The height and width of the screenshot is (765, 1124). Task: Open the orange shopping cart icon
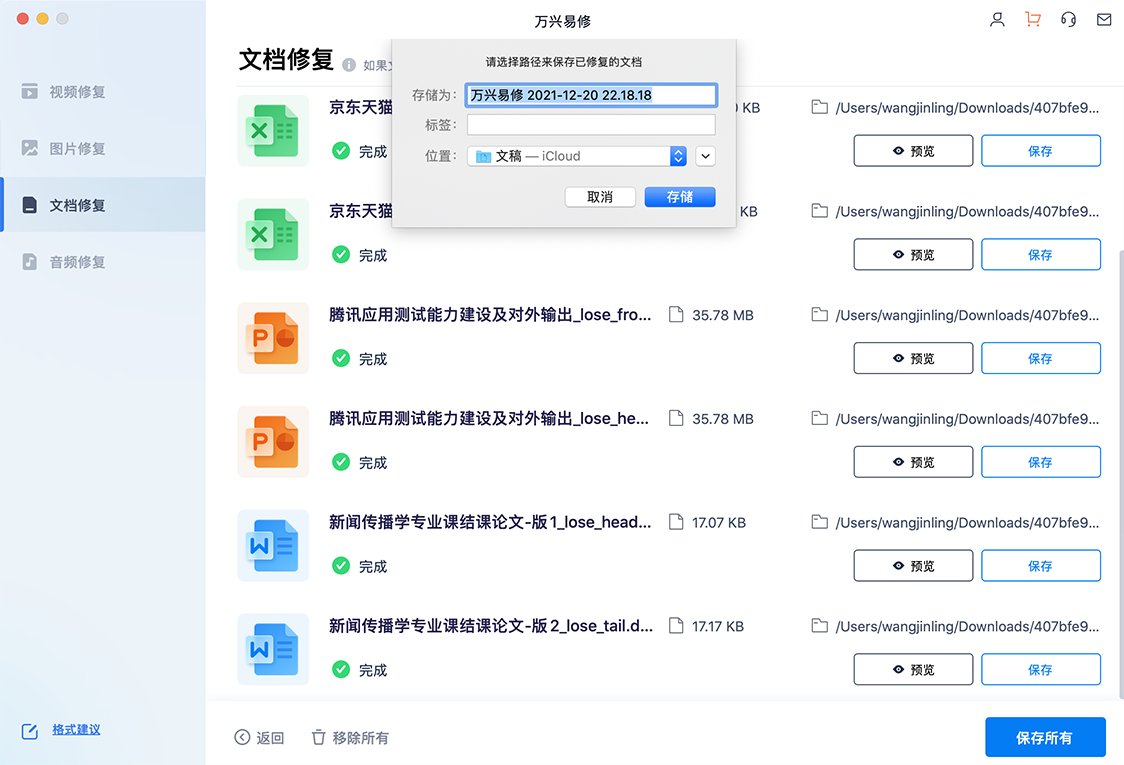[1033, 18]
